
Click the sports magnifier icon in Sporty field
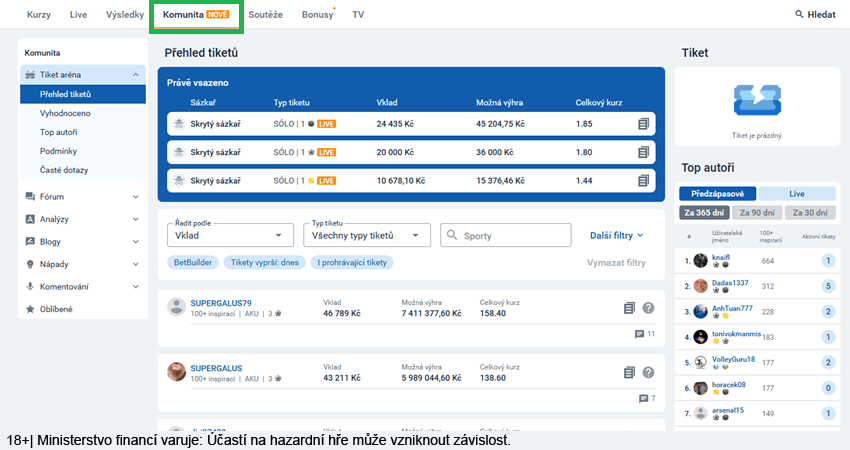click(452, 235)
